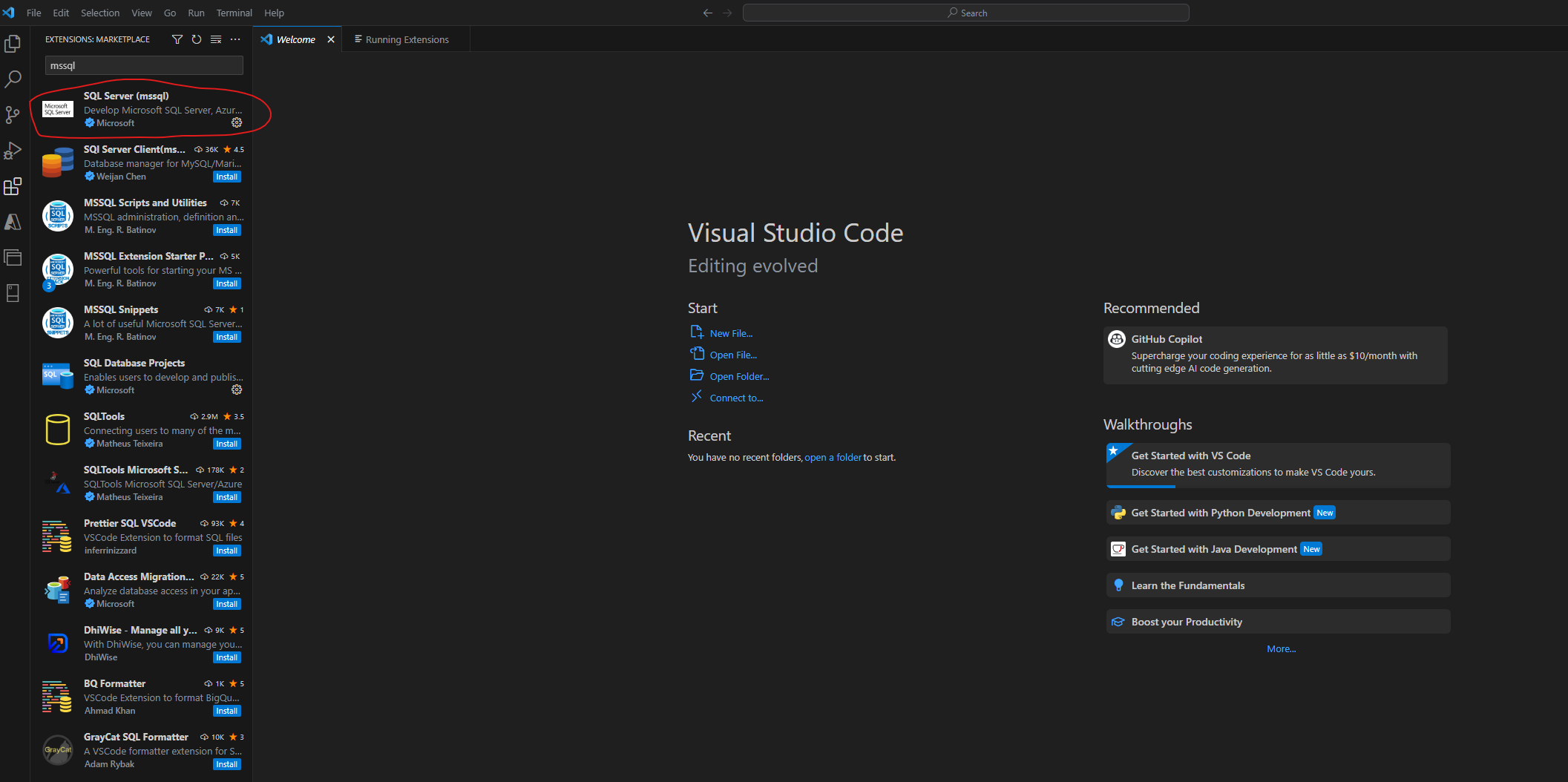This screenshot has width=1568, height=782.
Task: Click SQL Server Client extension icon
Action: pyautogui.click(x=58, y=162)
